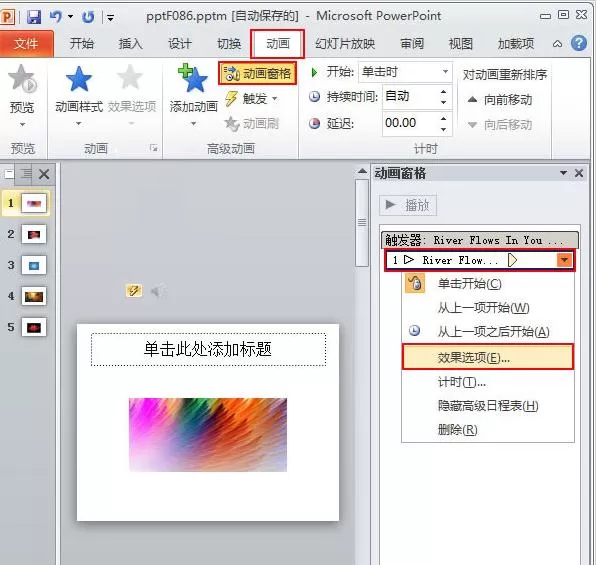Screen dimensions: 597x565
Task: Close the slide thumbnail pane
Action: 44,174
